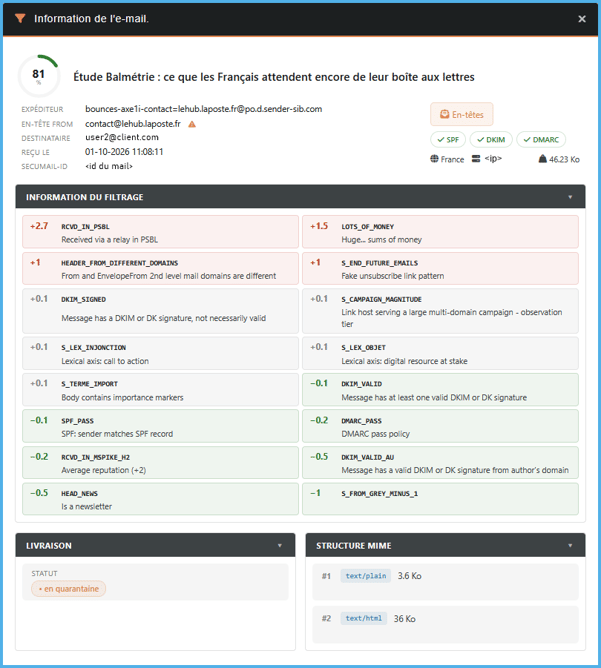Click the weight icon beside 46.23 Ko
The image size is (601, 668).
(542, 159)
